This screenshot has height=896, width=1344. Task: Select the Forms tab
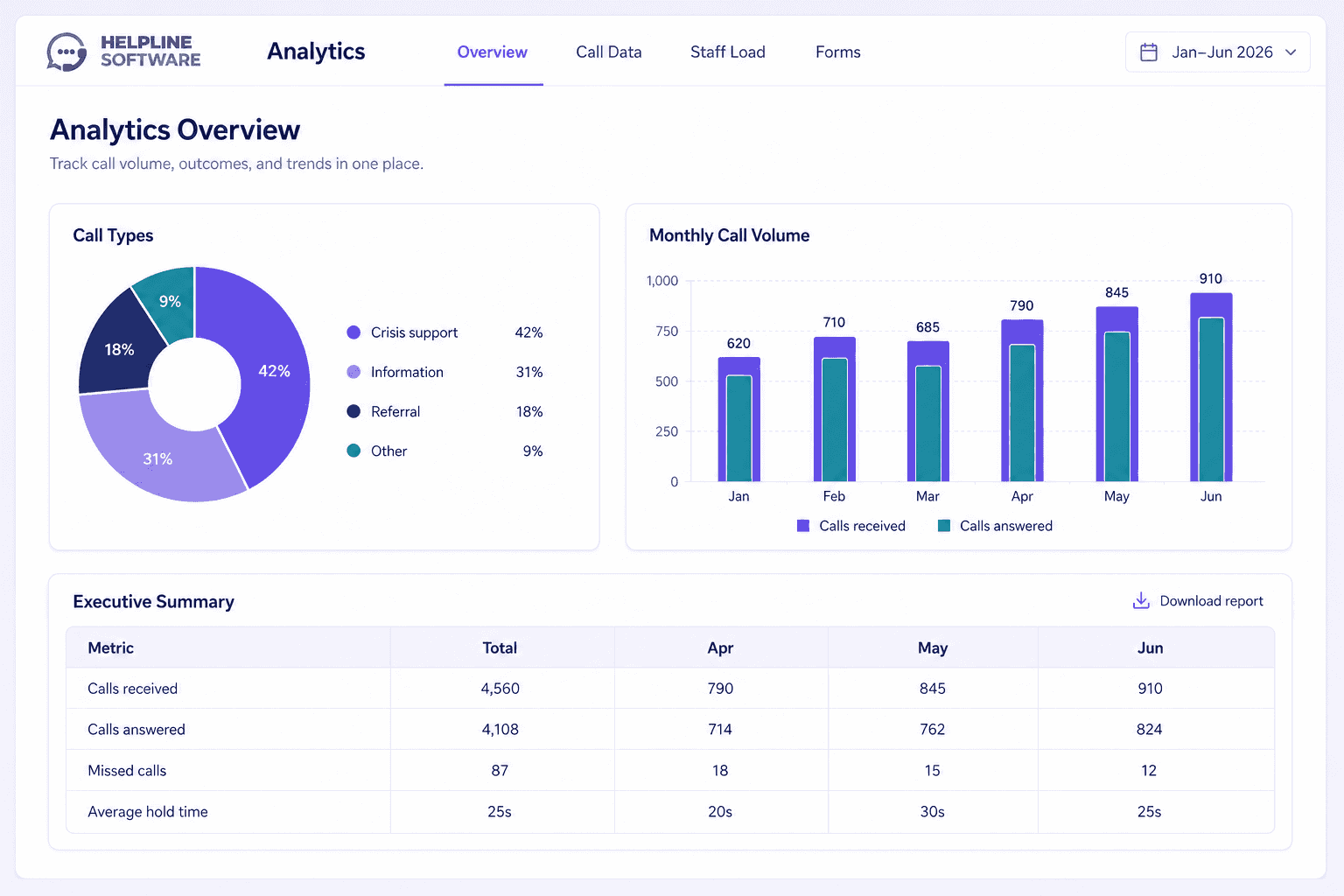coord(838,52)
